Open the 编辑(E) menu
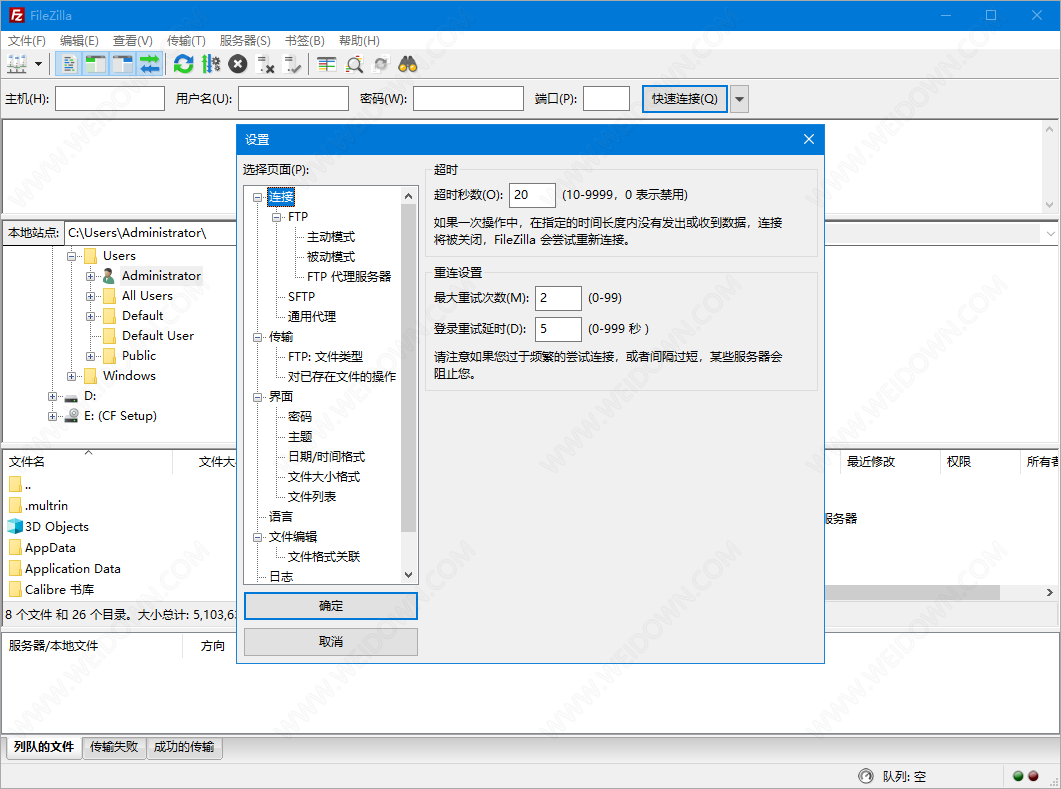Screen dimensions: 1061x789 (x=79, y=41)
